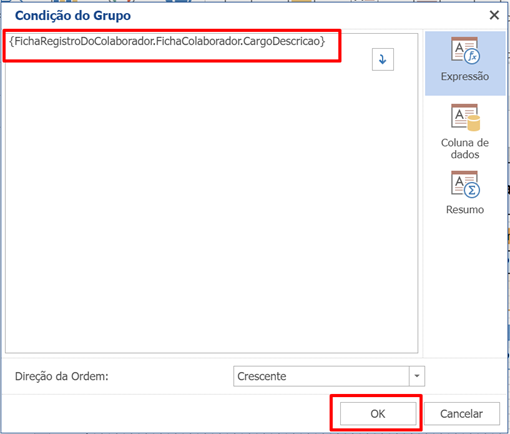Click the FichaRegistroDoColaborador part of expression
The image size is (510, 434).
(x=84, y=41)
